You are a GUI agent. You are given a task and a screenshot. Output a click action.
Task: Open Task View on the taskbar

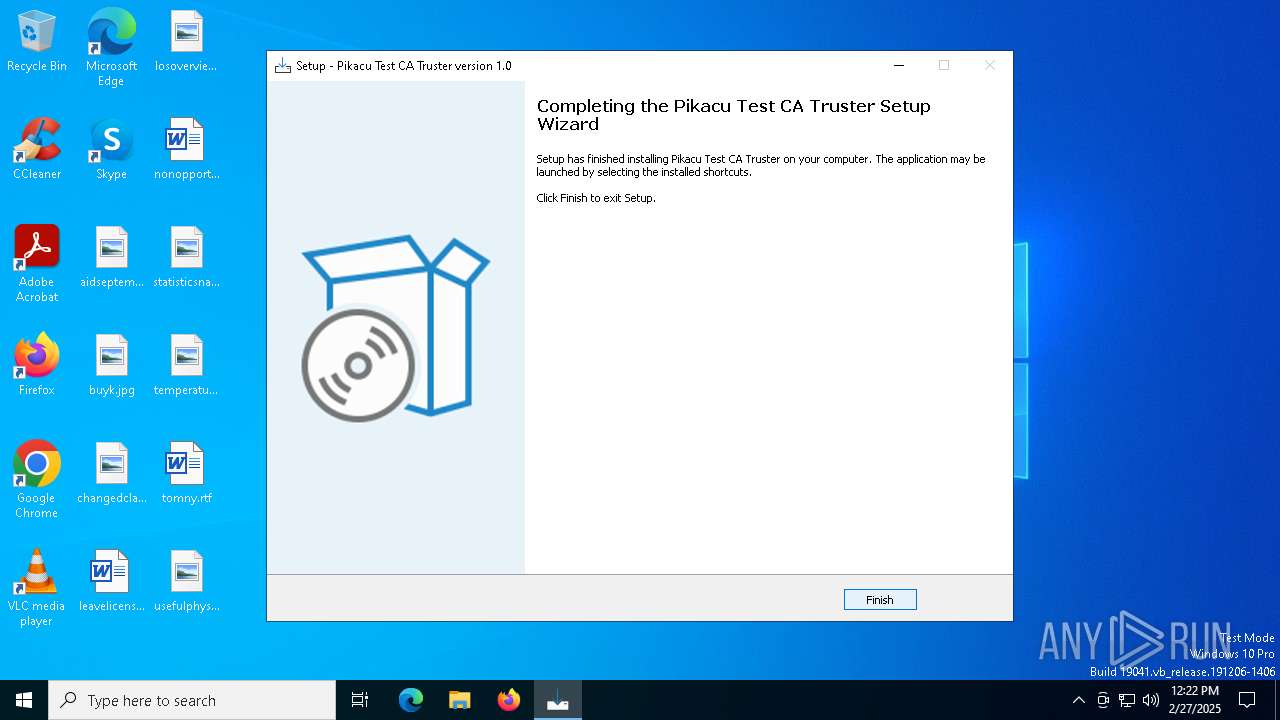coord(360,700)
